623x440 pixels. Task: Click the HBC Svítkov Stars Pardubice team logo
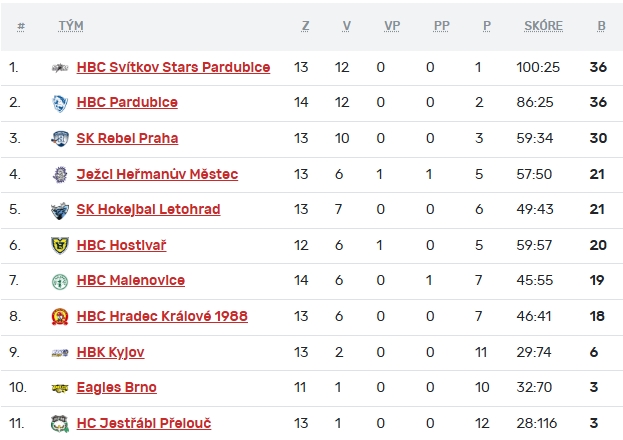pos(60,68)
